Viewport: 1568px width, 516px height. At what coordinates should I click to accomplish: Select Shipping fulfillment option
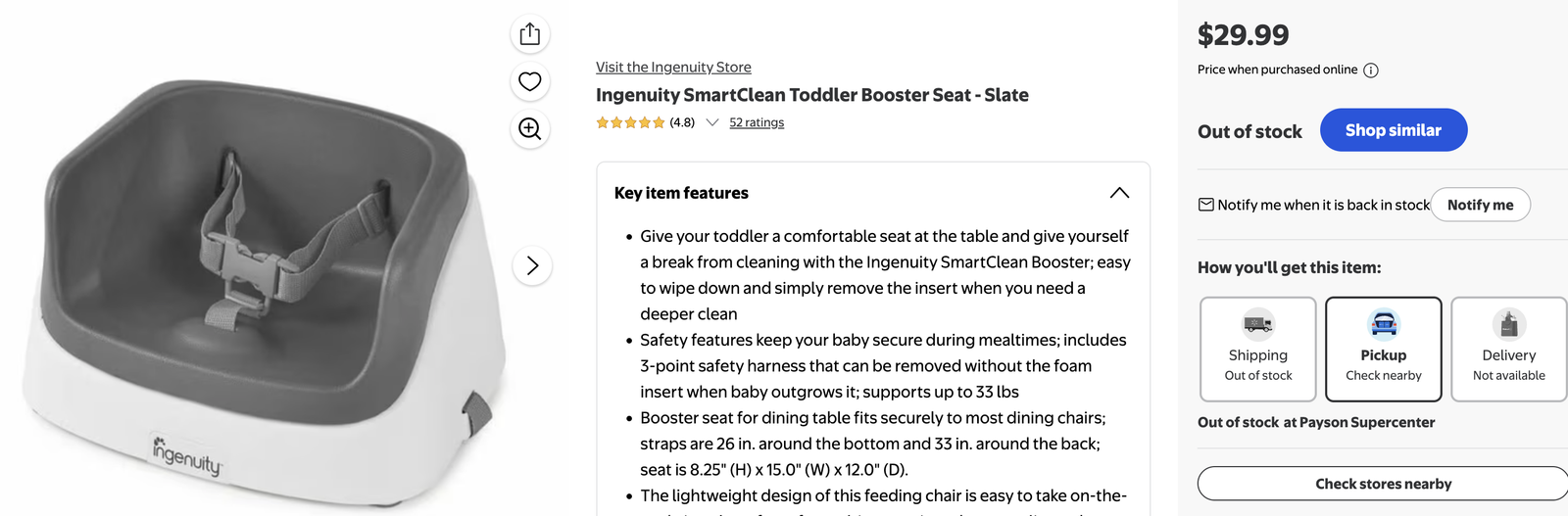click(1258, 350)
